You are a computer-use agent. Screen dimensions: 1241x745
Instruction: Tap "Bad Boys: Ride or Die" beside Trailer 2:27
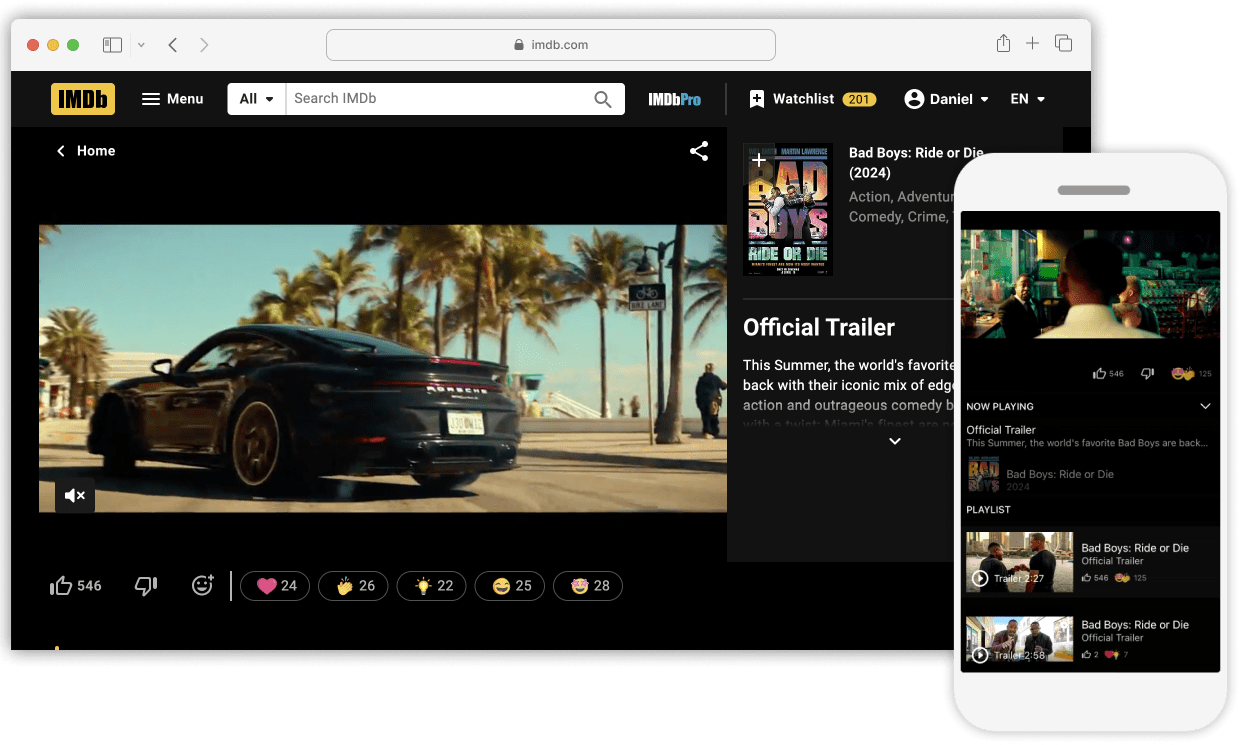[1135, 548]
